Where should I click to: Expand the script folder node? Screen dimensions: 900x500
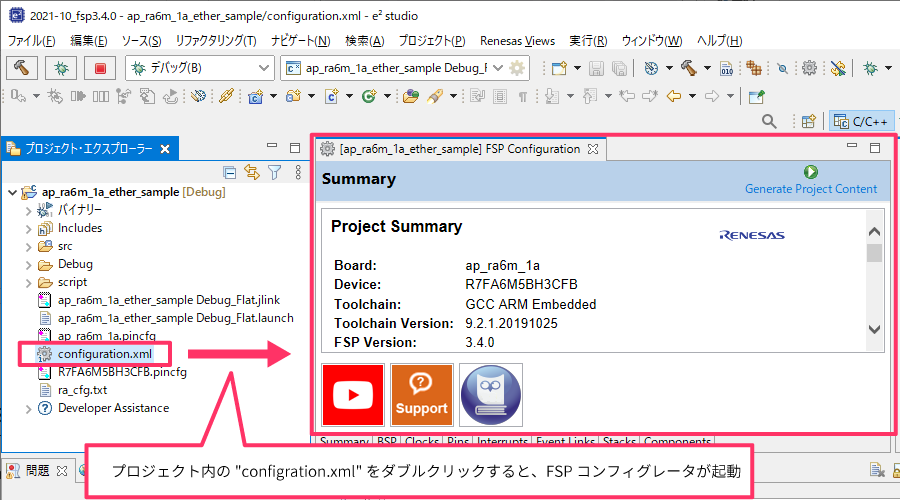click(28, 283)
